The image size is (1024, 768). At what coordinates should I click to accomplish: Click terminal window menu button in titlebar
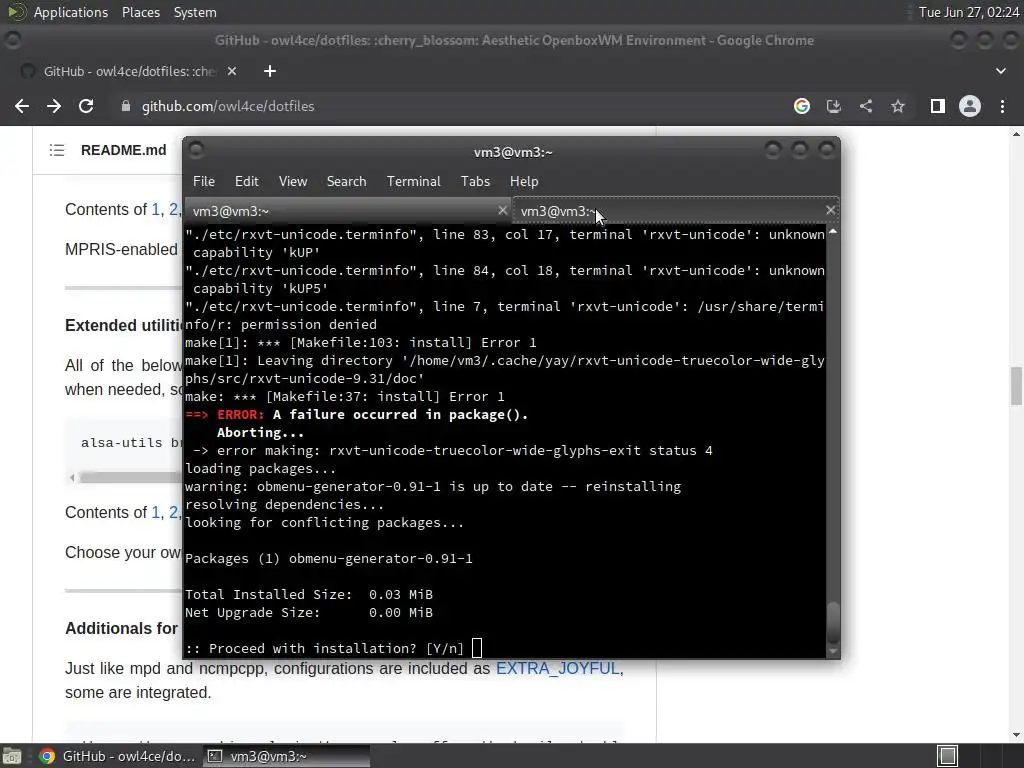tap(196, 151)
